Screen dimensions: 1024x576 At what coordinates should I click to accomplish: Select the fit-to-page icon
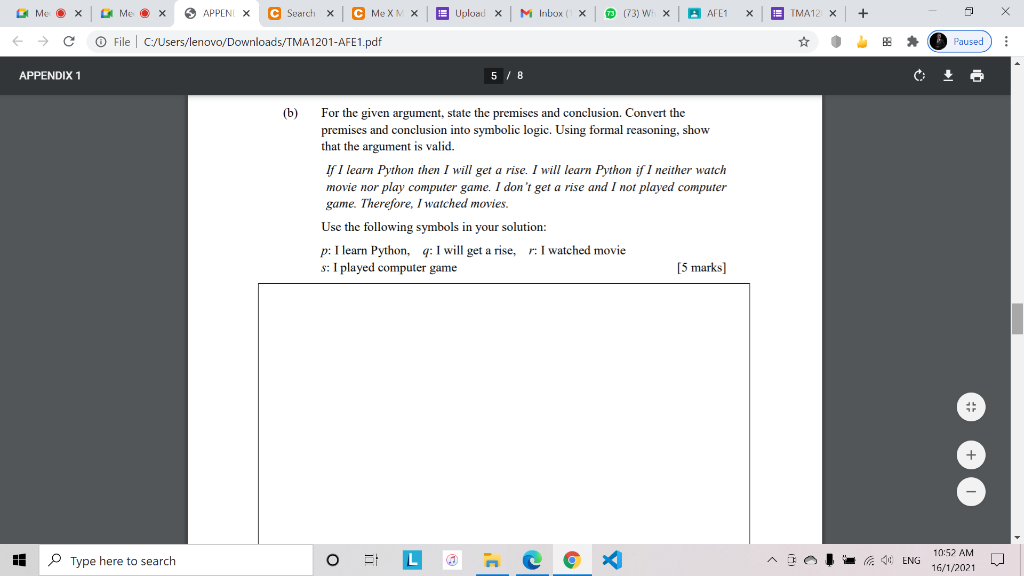click(x=971, y=407)
